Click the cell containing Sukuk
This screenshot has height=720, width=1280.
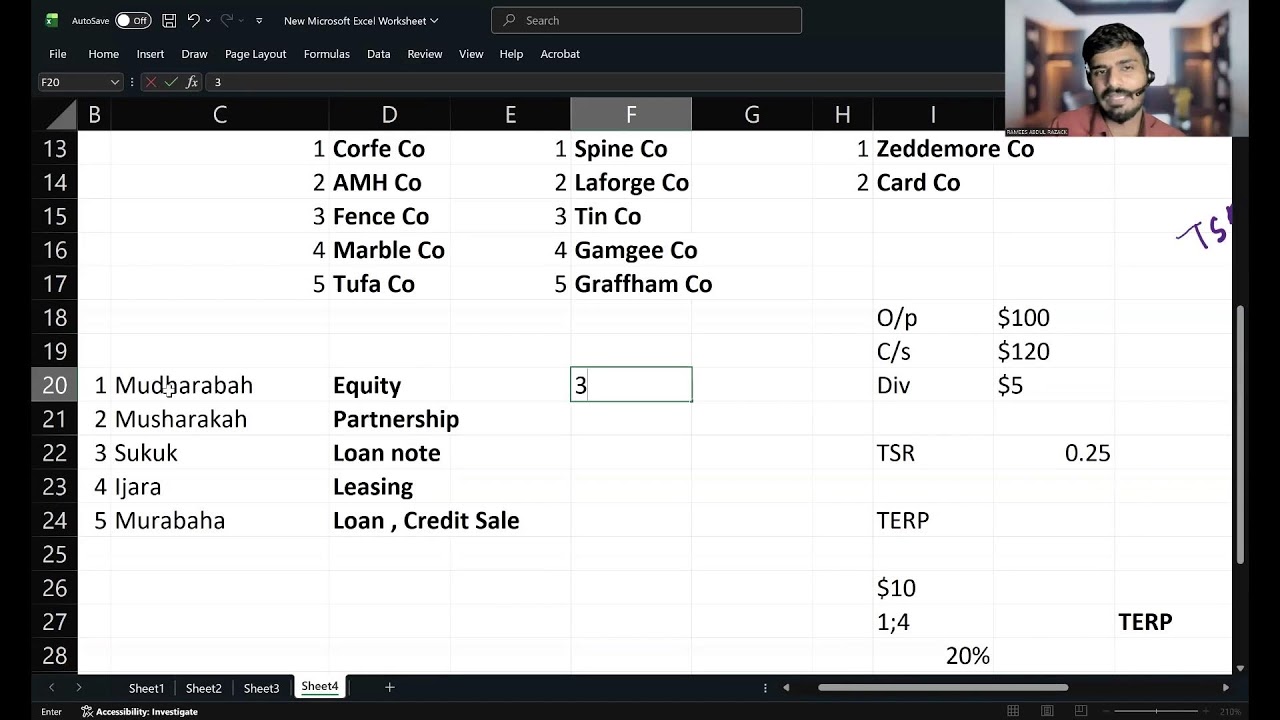(220, 453)
